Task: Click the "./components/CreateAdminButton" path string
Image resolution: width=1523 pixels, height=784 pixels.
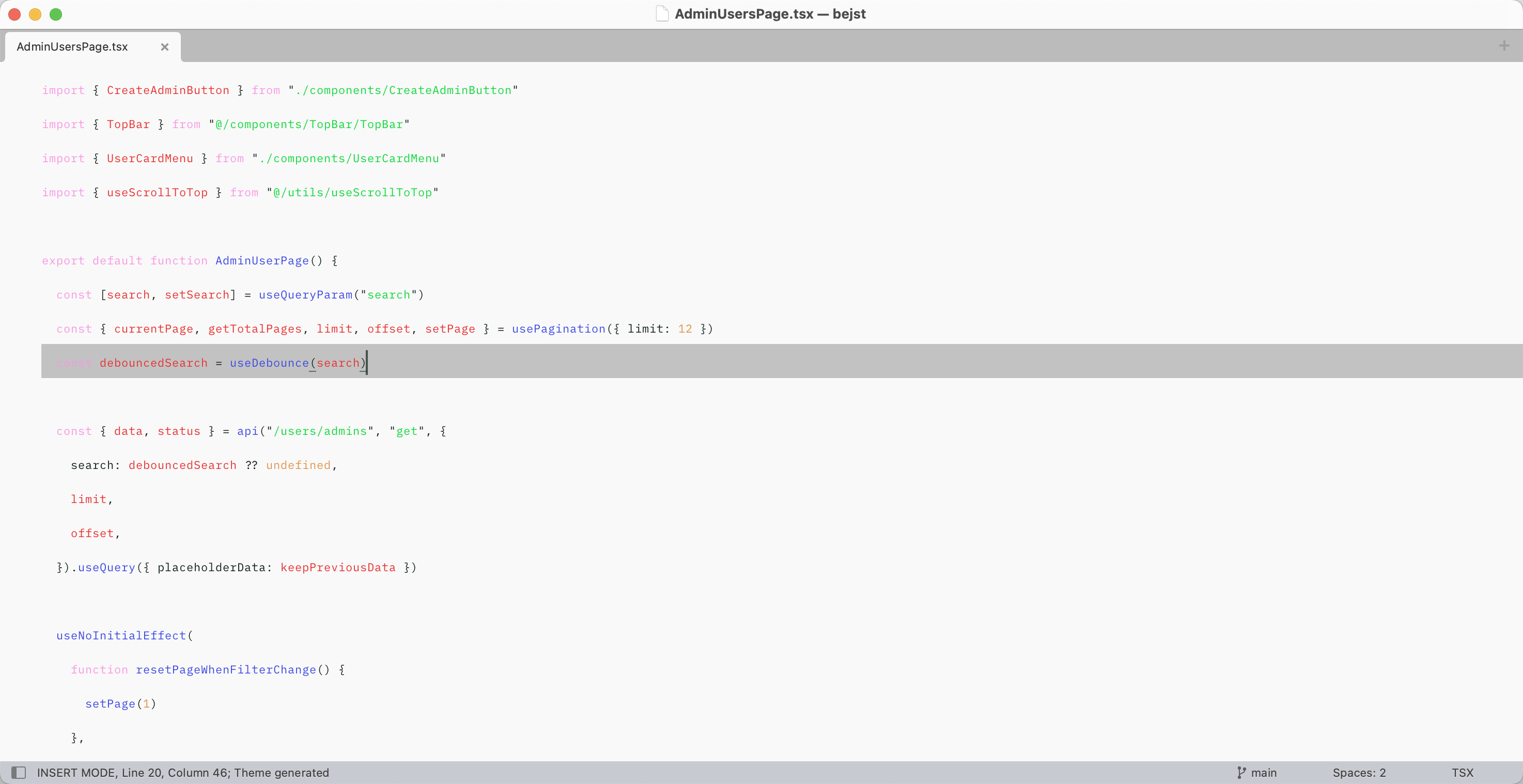Action: (402, 90)
